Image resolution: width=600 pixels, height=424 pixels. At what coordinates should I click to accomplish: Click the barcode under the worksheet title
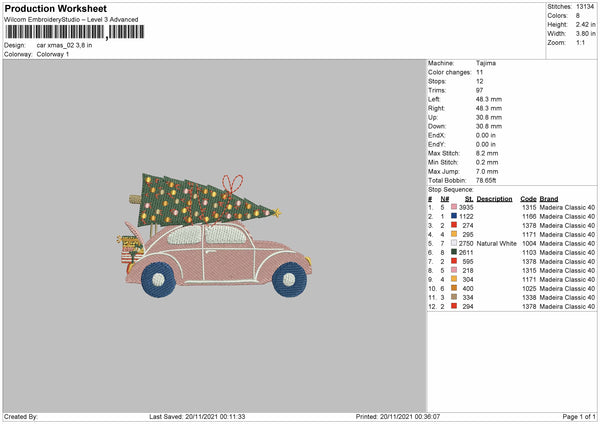pyautogui.click(x=75, y=32)
